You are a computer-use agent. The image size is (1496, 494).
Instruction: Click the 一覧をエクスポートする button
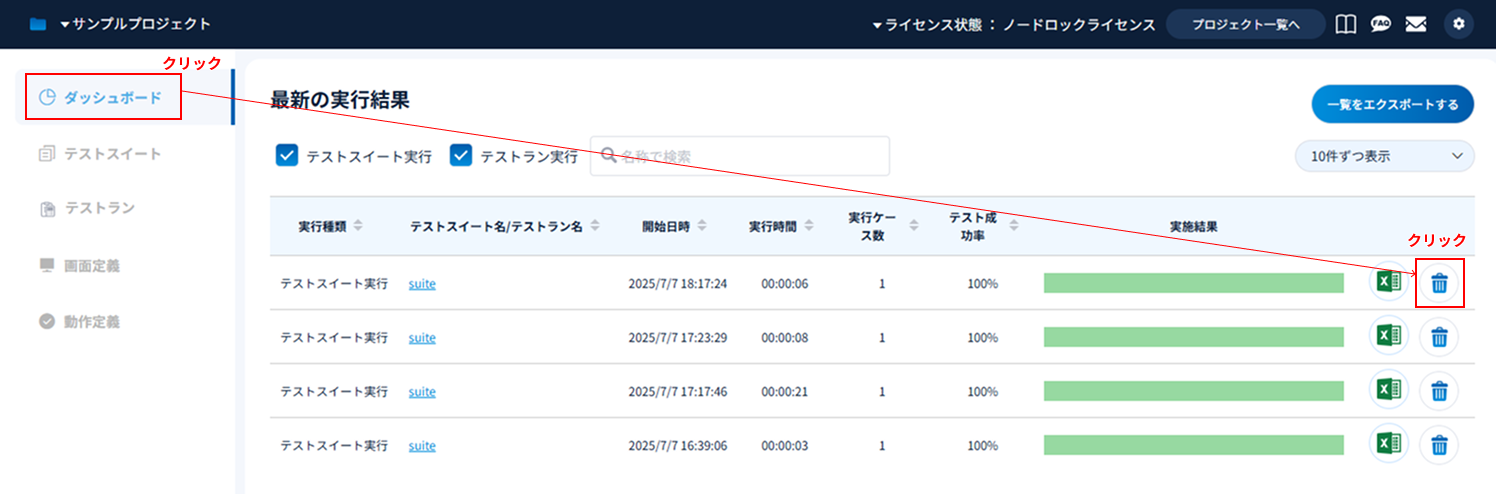1392,104
